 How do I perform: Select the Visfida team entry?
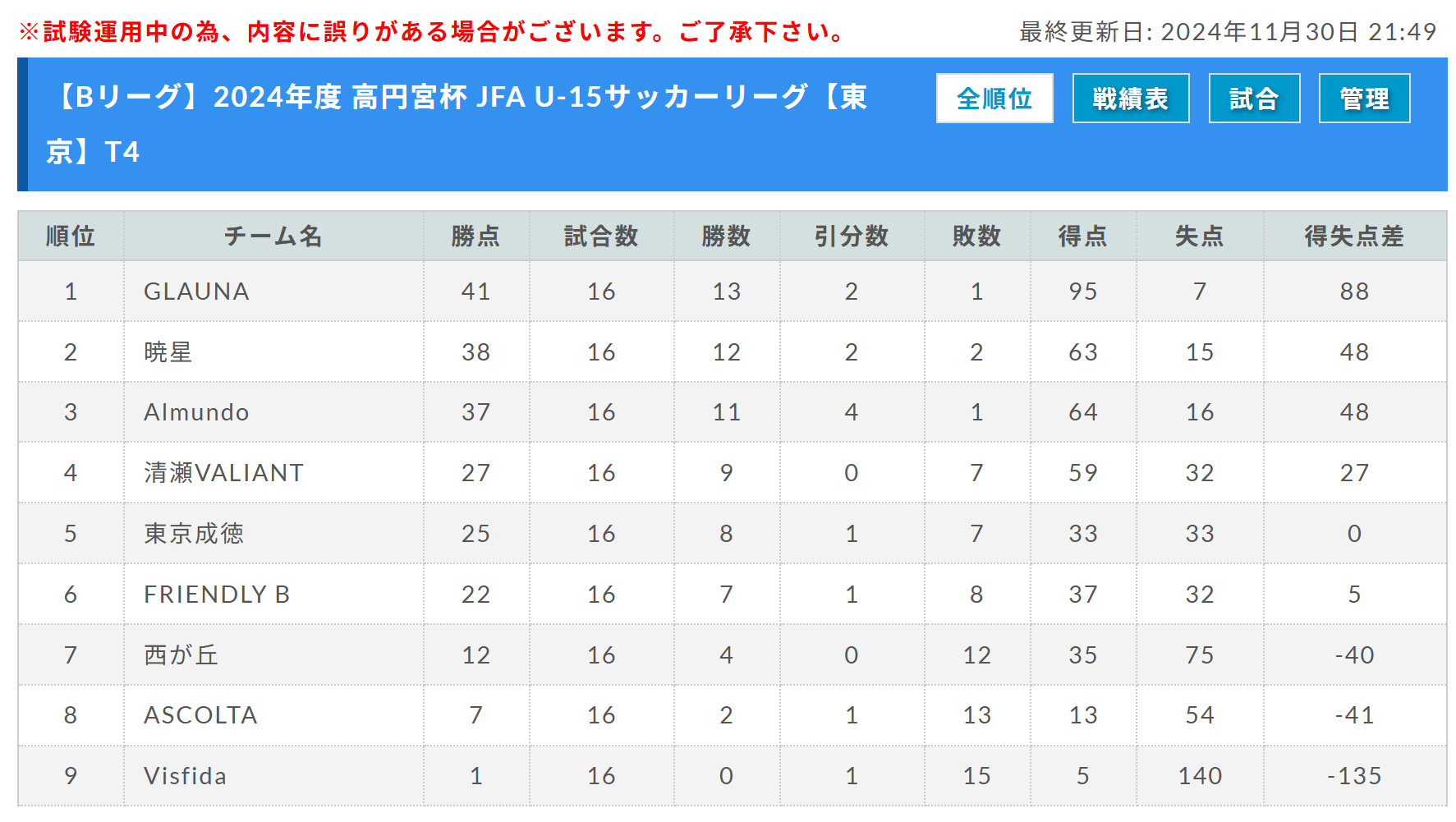click(185, 776)
